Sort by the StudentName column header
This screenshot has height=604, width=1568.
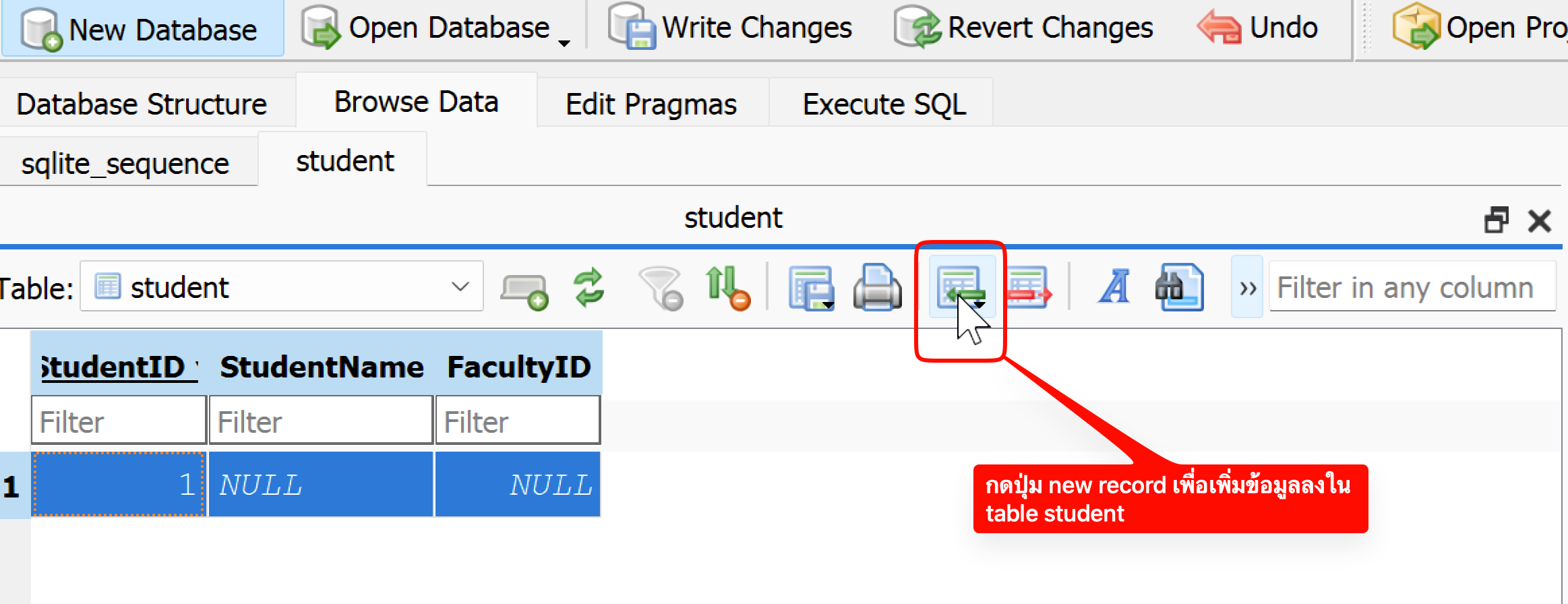click(322, 367)
